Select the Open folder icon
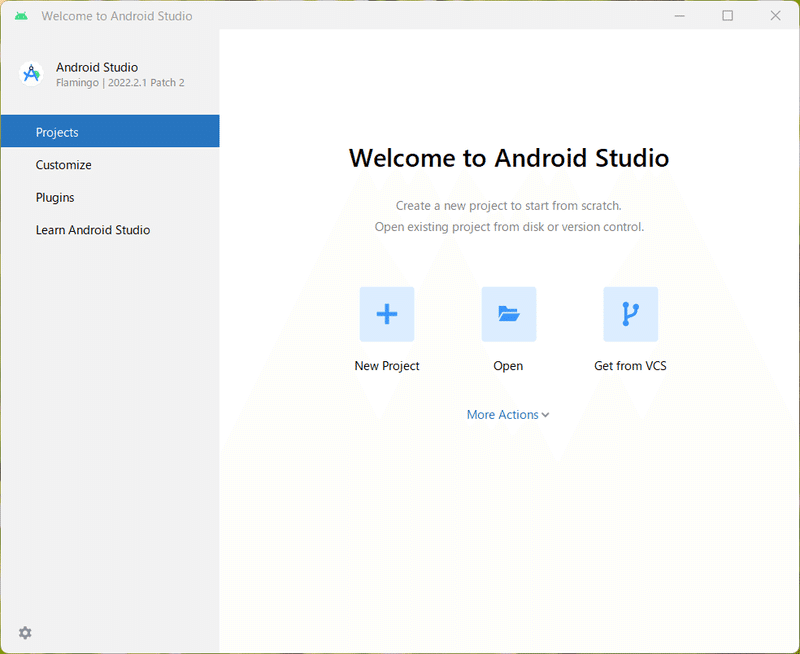 pyautogui.click(x=508, y=313)
